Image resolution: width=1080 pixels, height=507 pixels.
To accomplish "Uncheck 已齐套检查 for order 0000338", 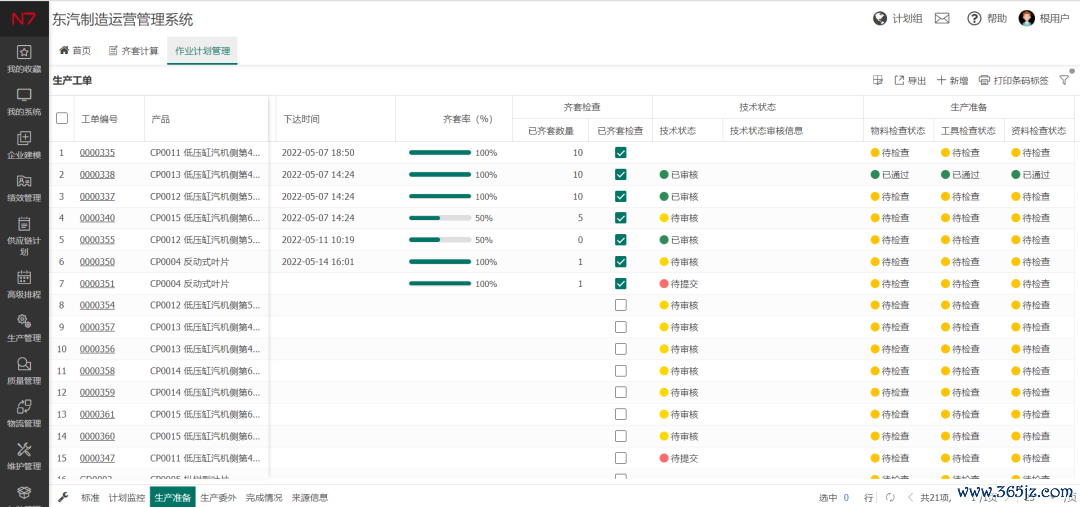I will point(621,174).
